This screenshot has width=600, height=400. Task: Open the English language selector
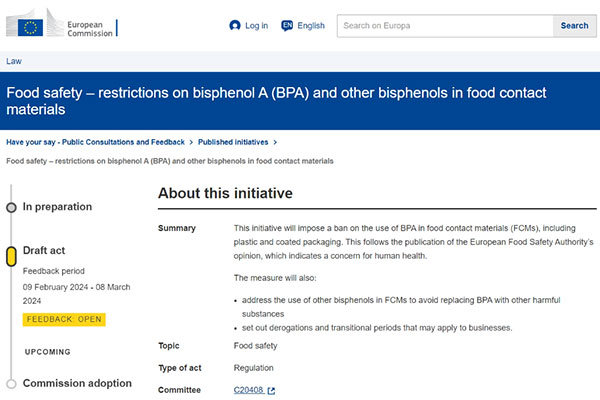pyautogui.click(x=303, y=26)
